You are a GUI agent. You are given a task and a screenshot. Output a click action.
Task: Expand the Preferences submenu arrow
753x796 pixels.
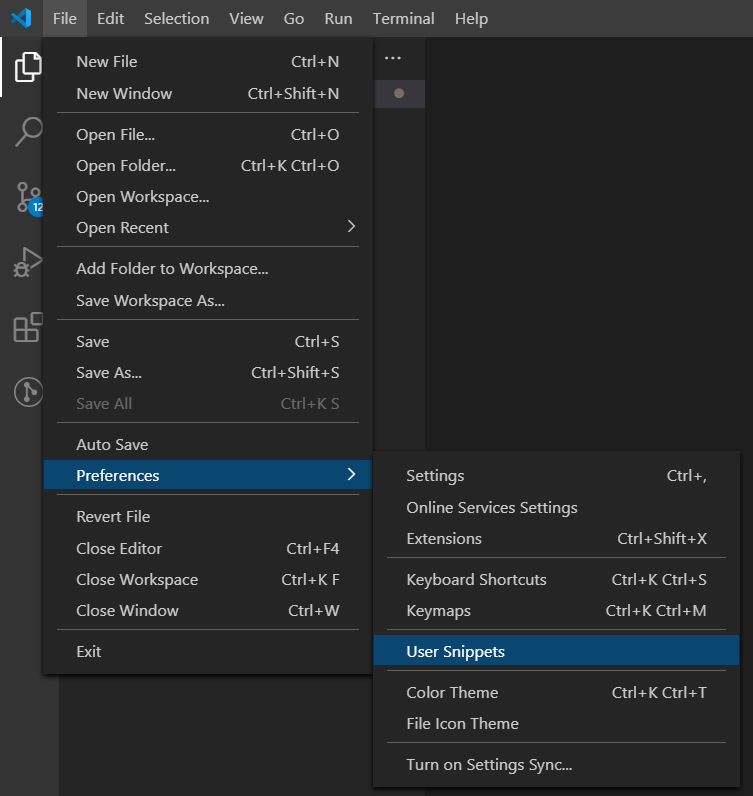point(351,474)
